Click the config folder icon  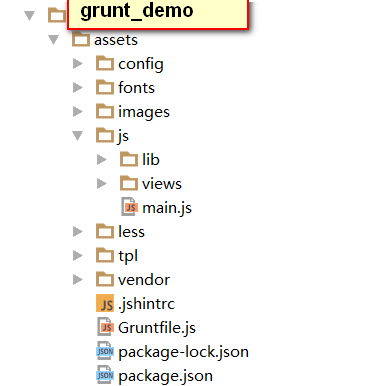click(105, 63)
